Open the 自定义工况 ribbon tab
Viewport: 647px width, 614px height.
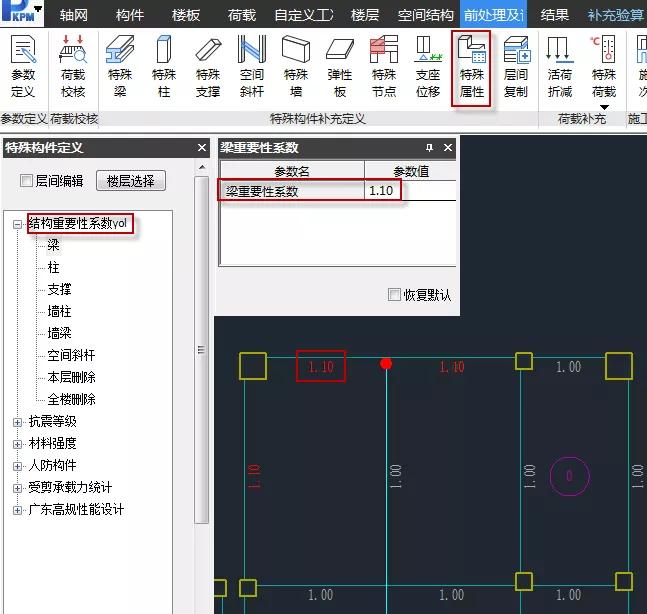pos(304,15)
